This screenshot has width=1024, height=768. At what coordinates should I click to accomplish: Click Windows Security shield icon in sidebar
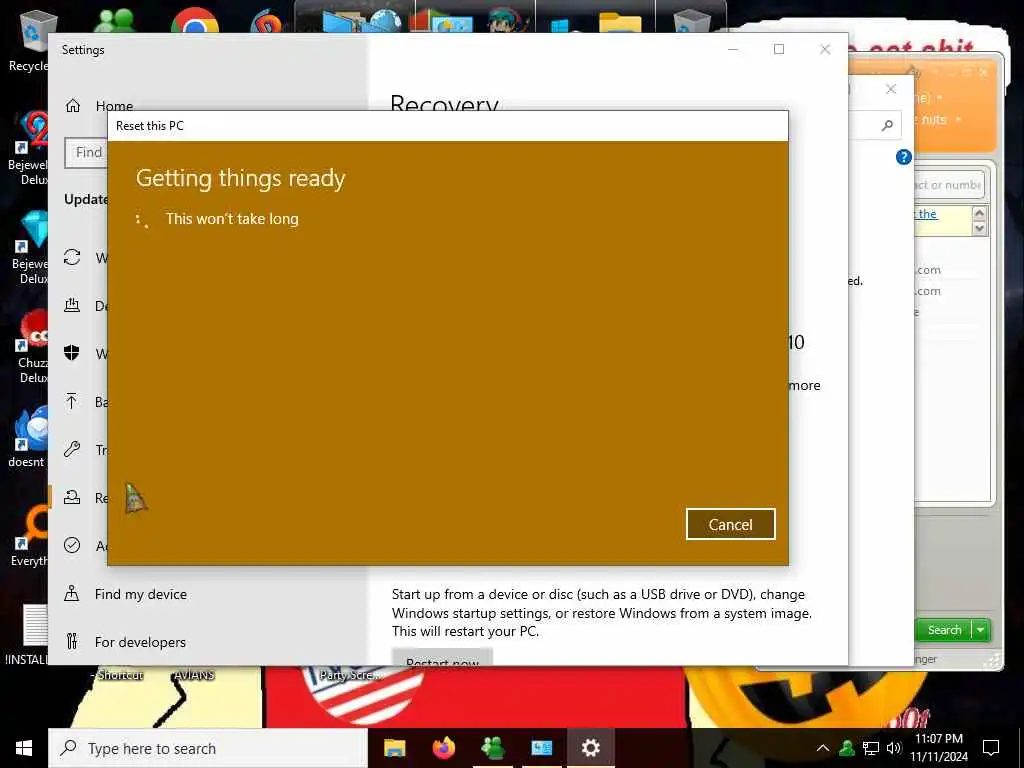click(x=72, y=353)
